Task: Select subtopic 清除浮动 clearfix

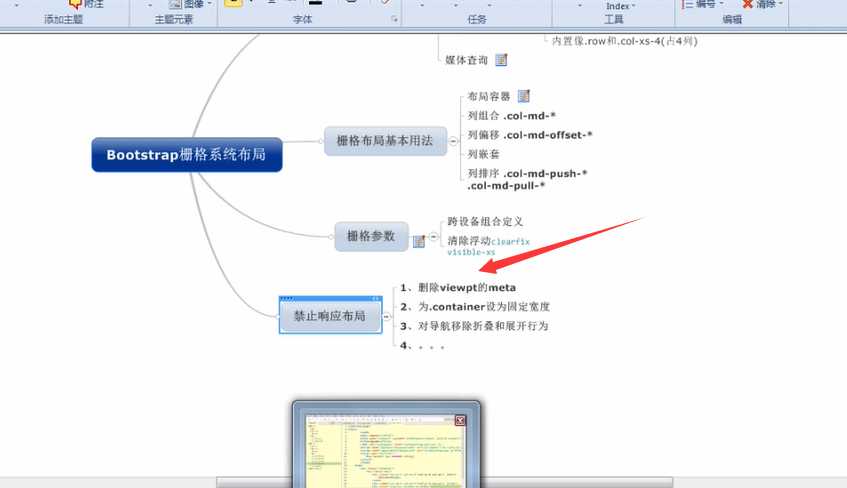Action: 489,246
